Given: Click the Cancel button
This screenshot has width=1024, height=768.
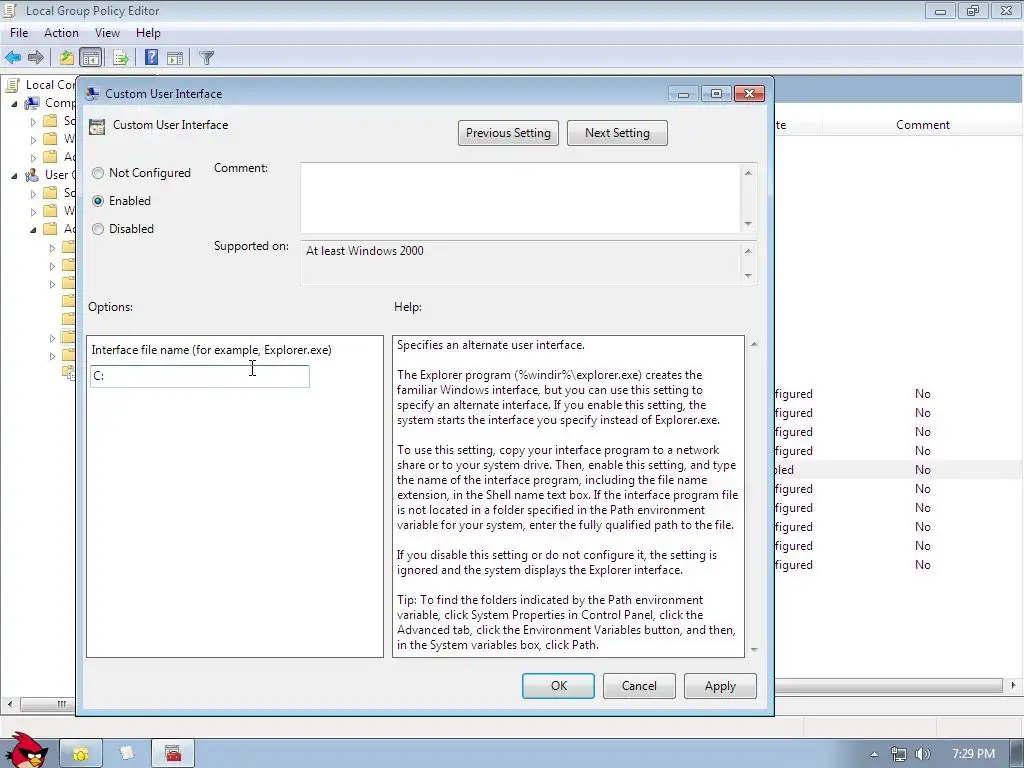Looking at the screenshot, I should tap(639, 686).
